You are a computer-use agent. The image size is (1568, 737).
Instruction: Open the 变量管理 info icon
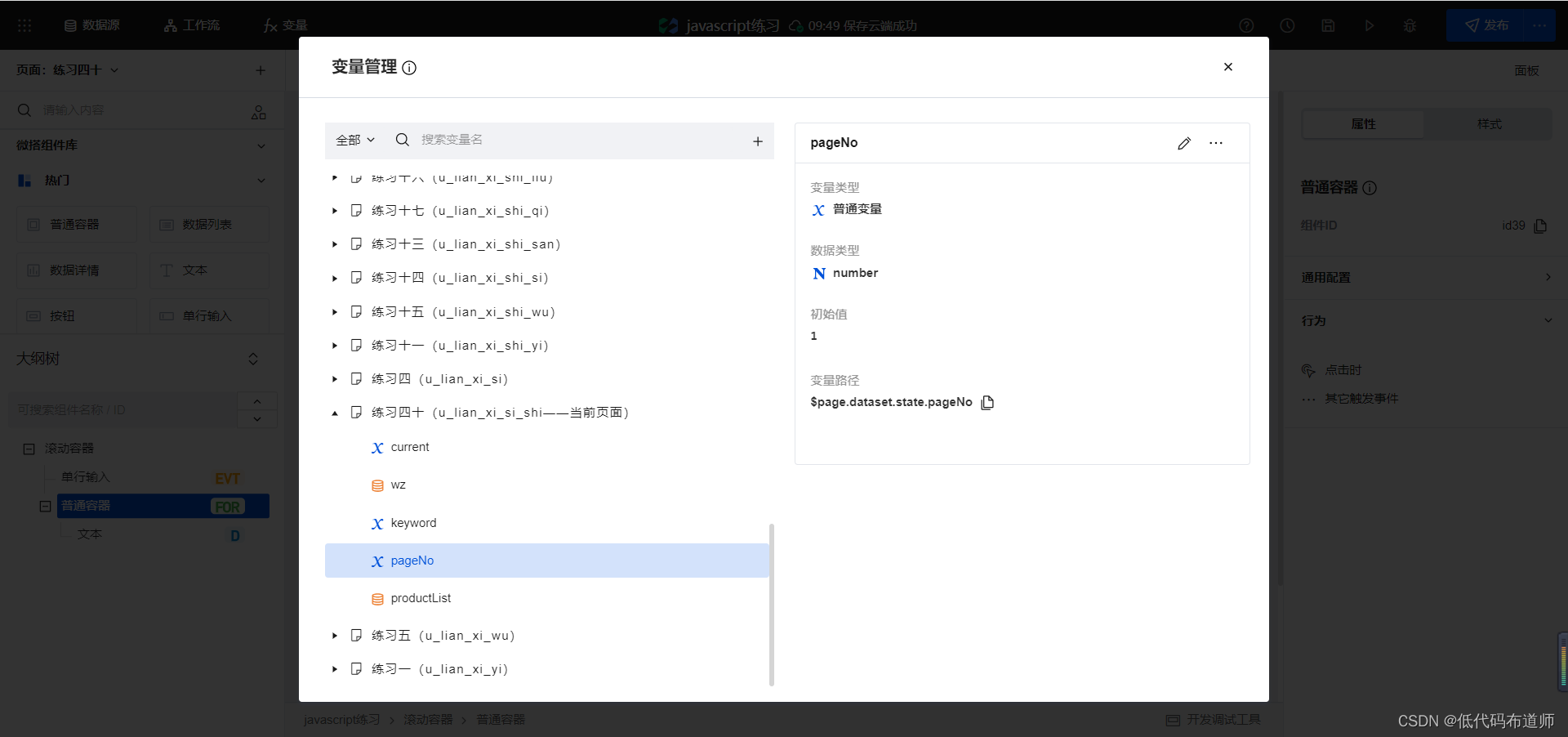click(409, 68)
